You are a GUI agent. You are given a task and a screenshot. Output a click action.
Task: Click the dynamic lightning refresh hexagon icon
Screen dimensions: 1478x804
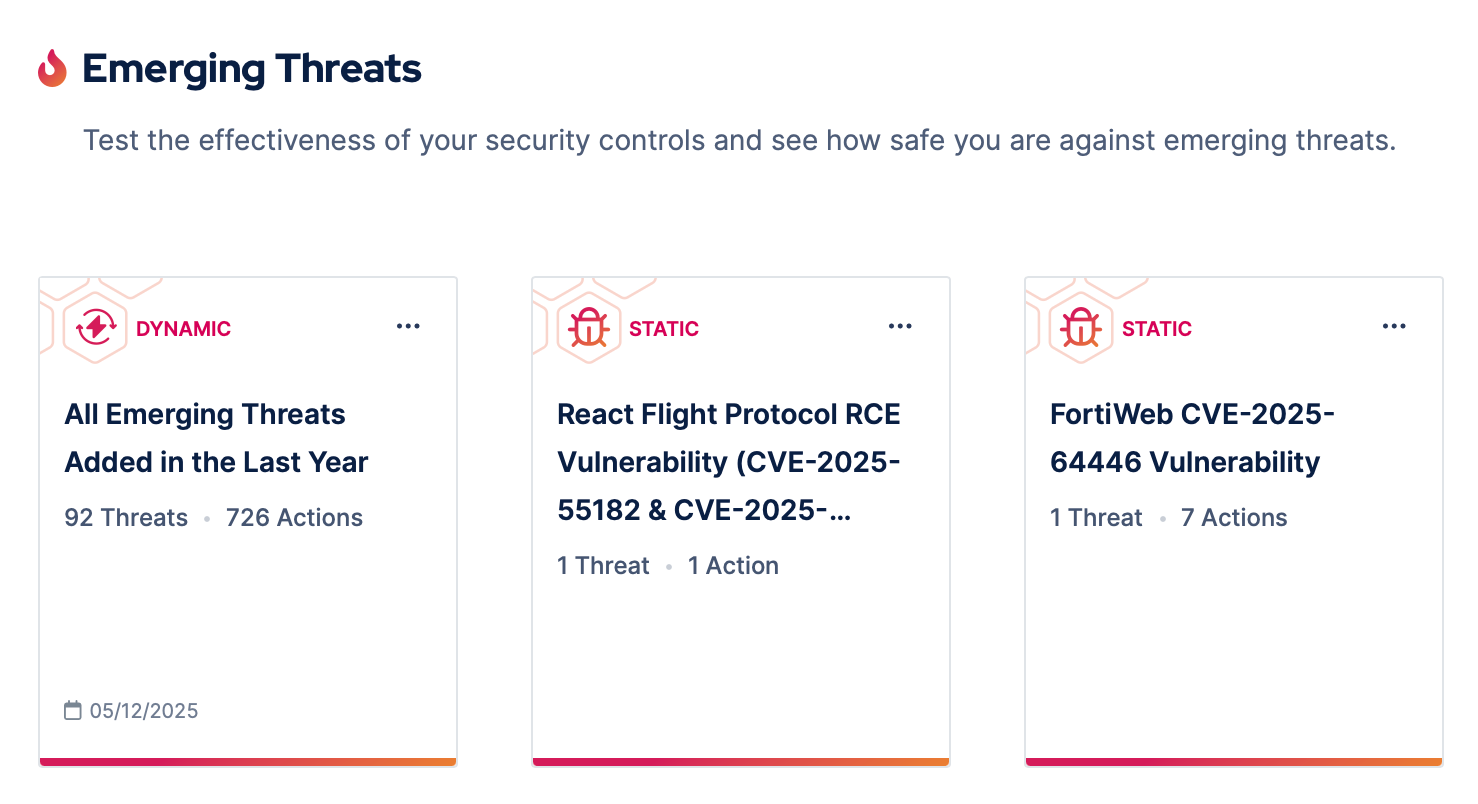(95, 328)
